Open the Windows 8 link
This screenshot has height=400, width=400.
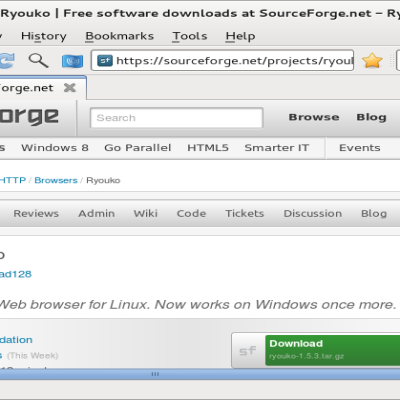[55, 148]
